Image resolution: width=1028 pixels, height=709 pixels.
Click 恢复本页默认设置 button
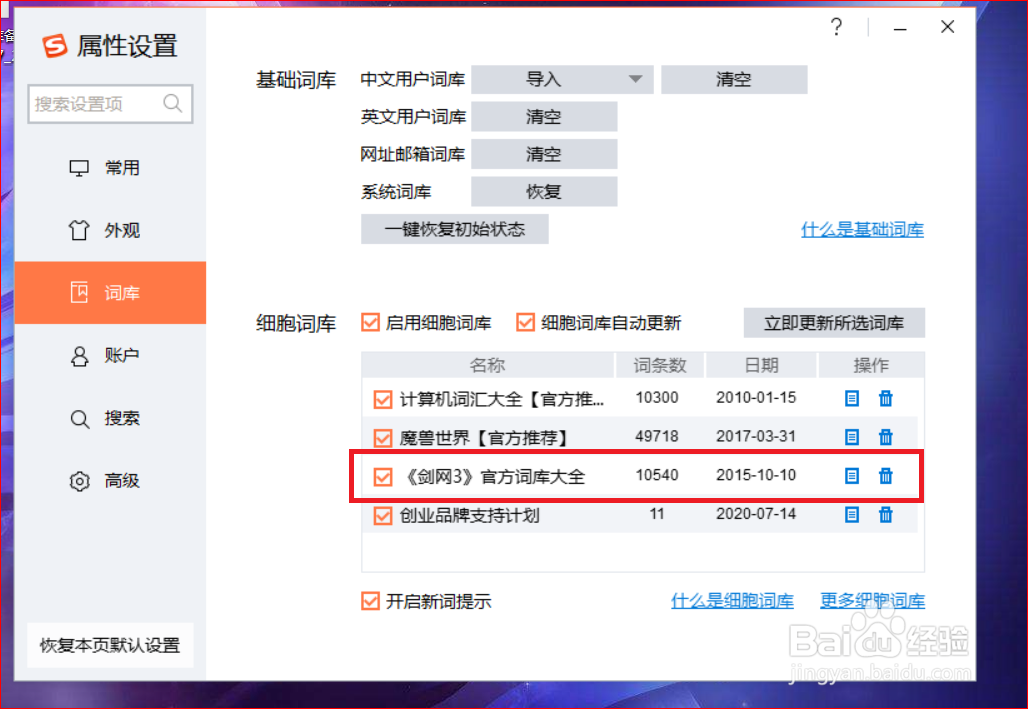pos(110,645)
